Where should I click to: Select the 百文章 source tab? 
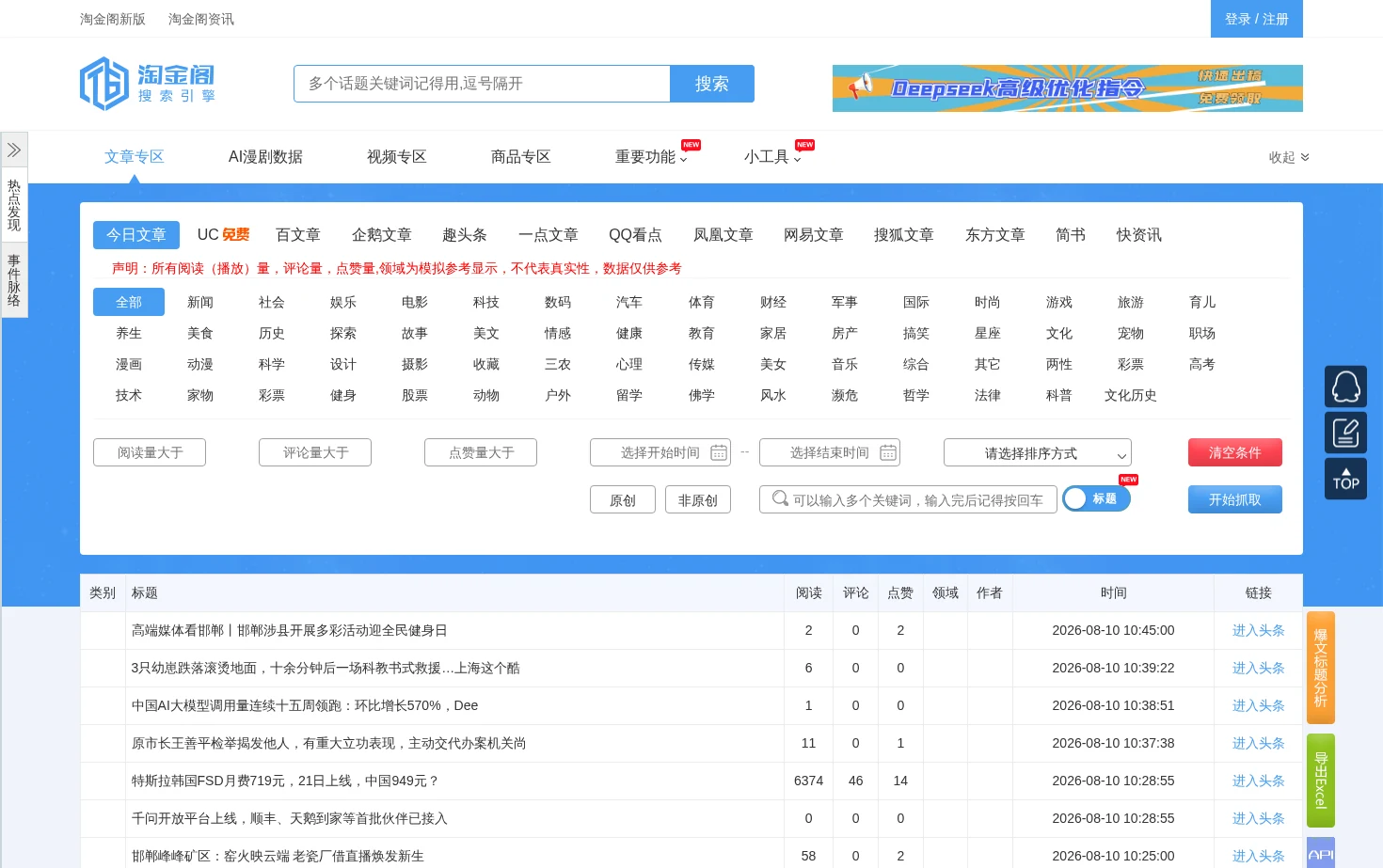click(x=298, y=235)
